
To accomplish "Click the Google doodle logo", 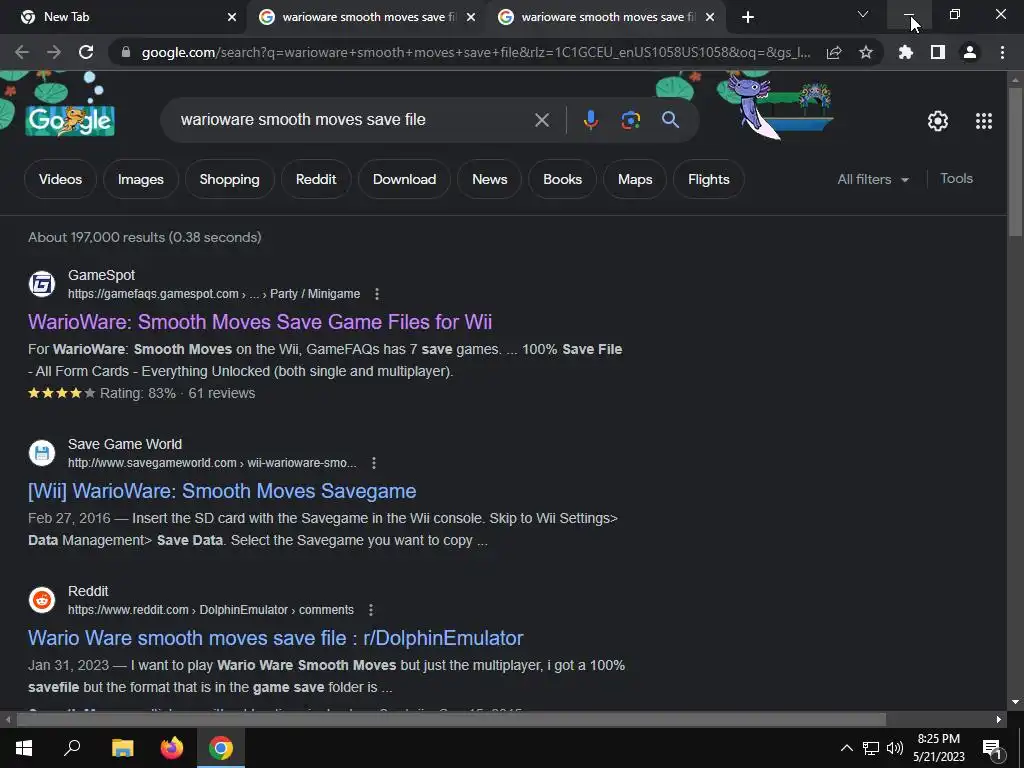I will (71, 120).
